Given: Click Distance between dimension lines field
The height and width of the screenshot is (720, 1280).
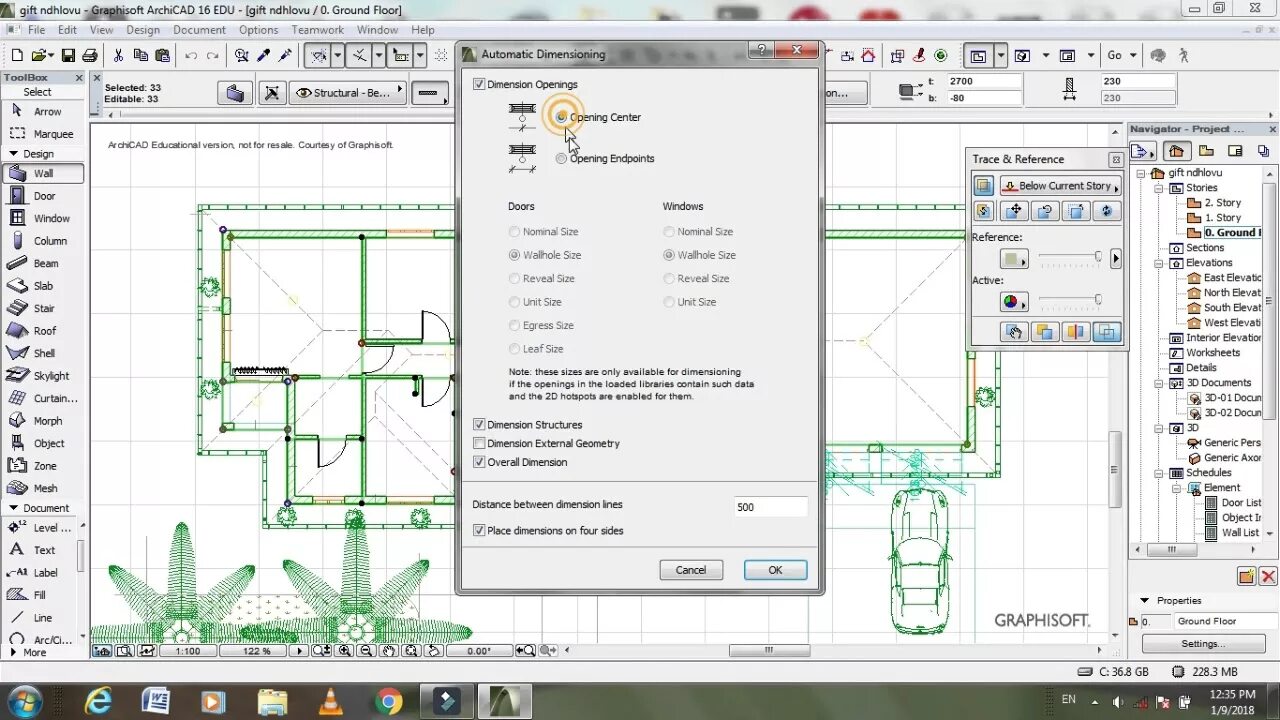Looking at the screenshot, I should pos(770,507).
